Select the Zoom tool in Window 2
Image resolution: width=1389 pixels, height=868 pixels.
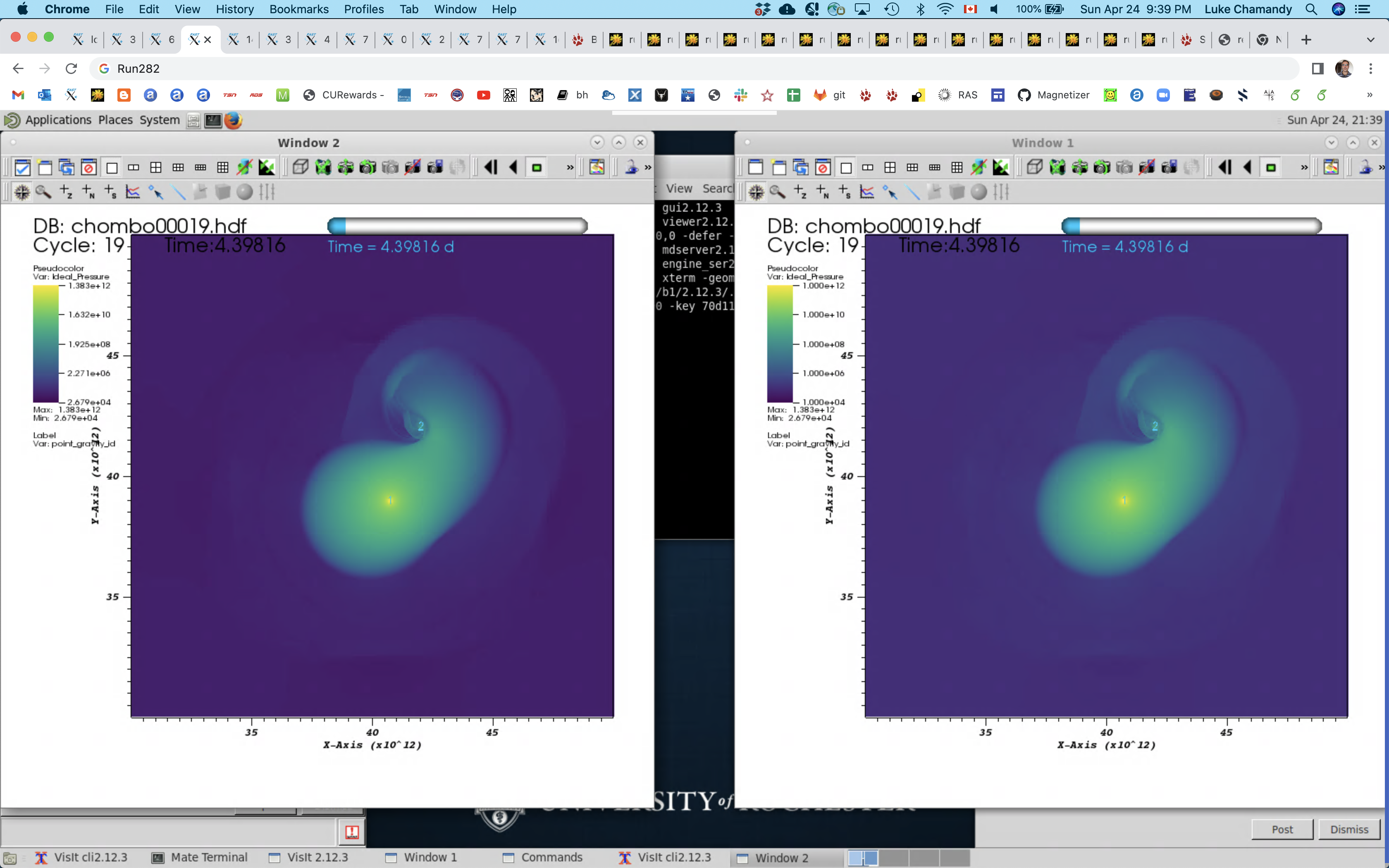[x=43, y=192]
